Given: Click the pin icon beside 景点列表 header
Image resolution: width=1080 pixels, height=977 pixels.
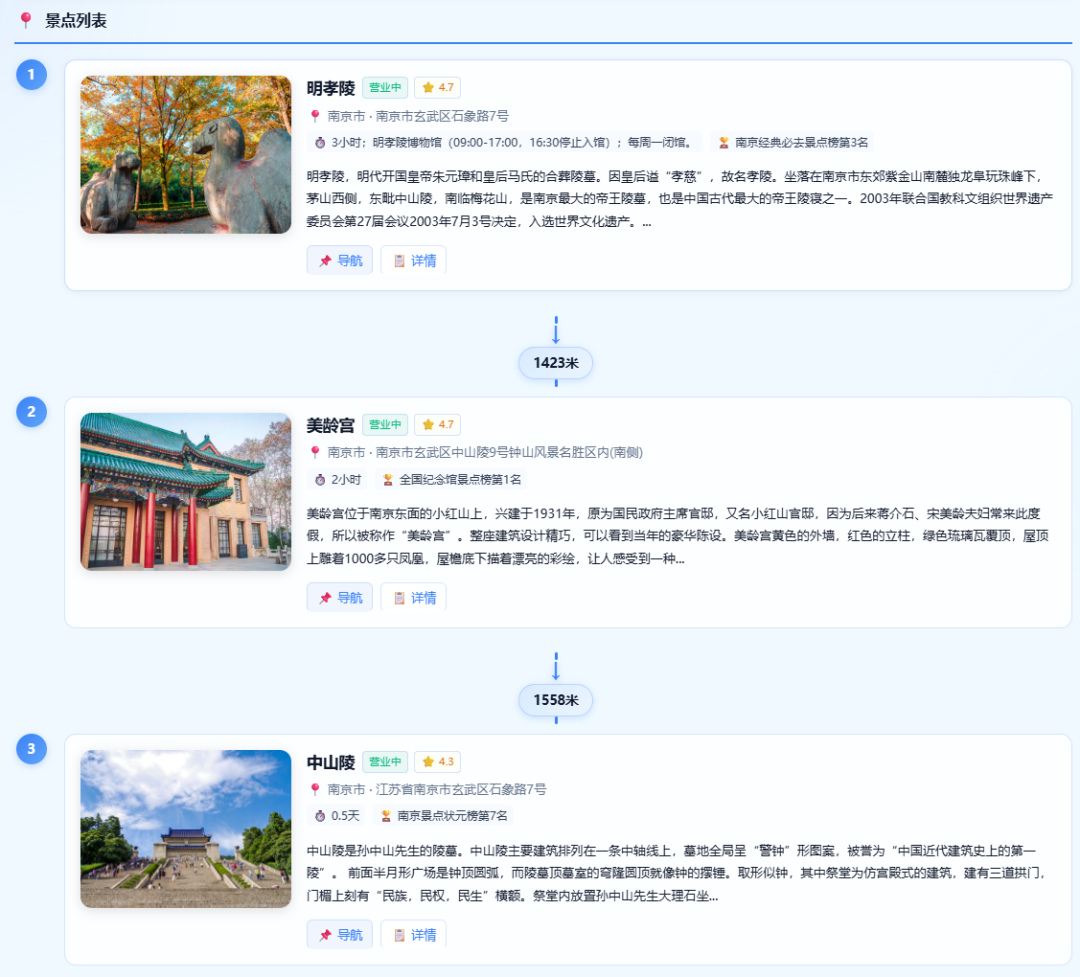Looking at the screenshot, I should [x=26, y=21].
